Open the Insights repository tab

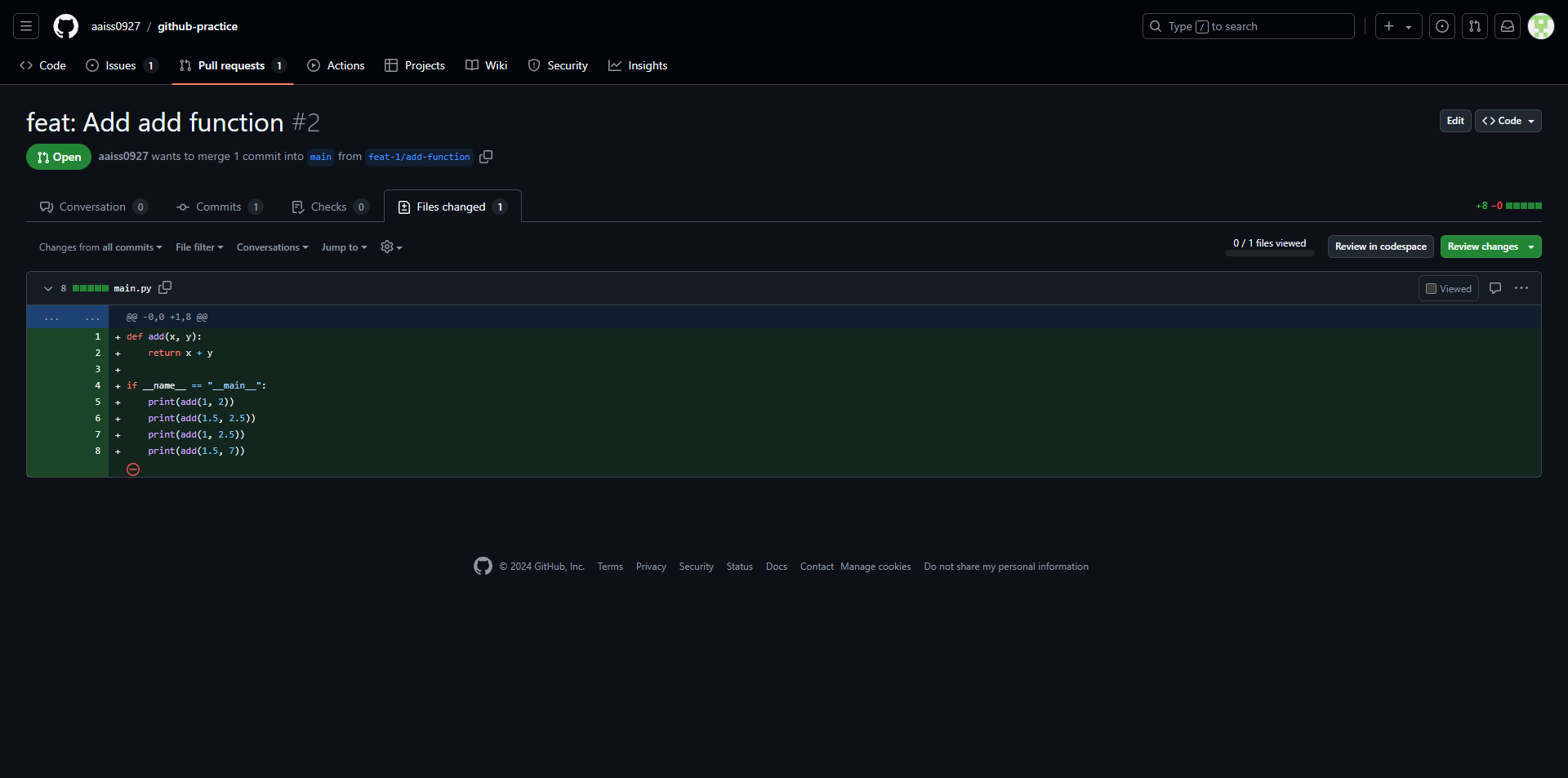(x=638, y=65)
